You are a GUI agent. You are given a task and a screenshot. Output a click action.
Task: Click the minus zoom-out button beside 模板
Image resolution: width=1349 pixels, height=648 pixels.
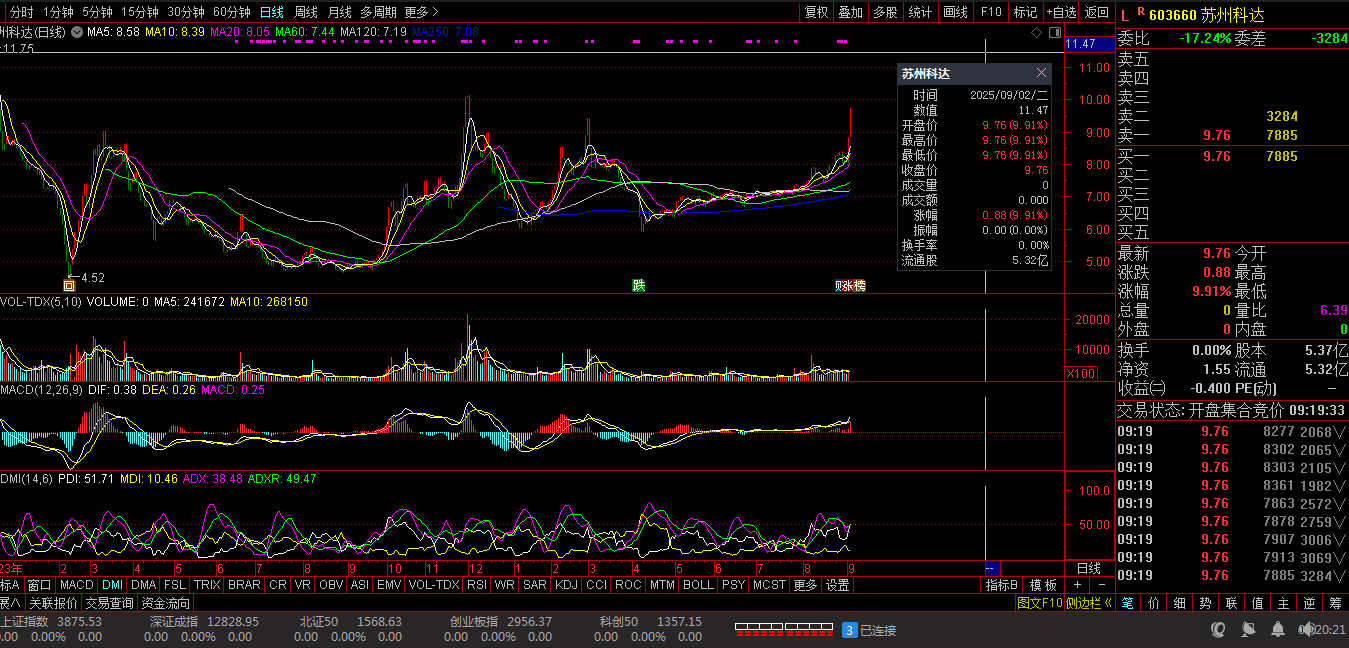click(1101, 585)
